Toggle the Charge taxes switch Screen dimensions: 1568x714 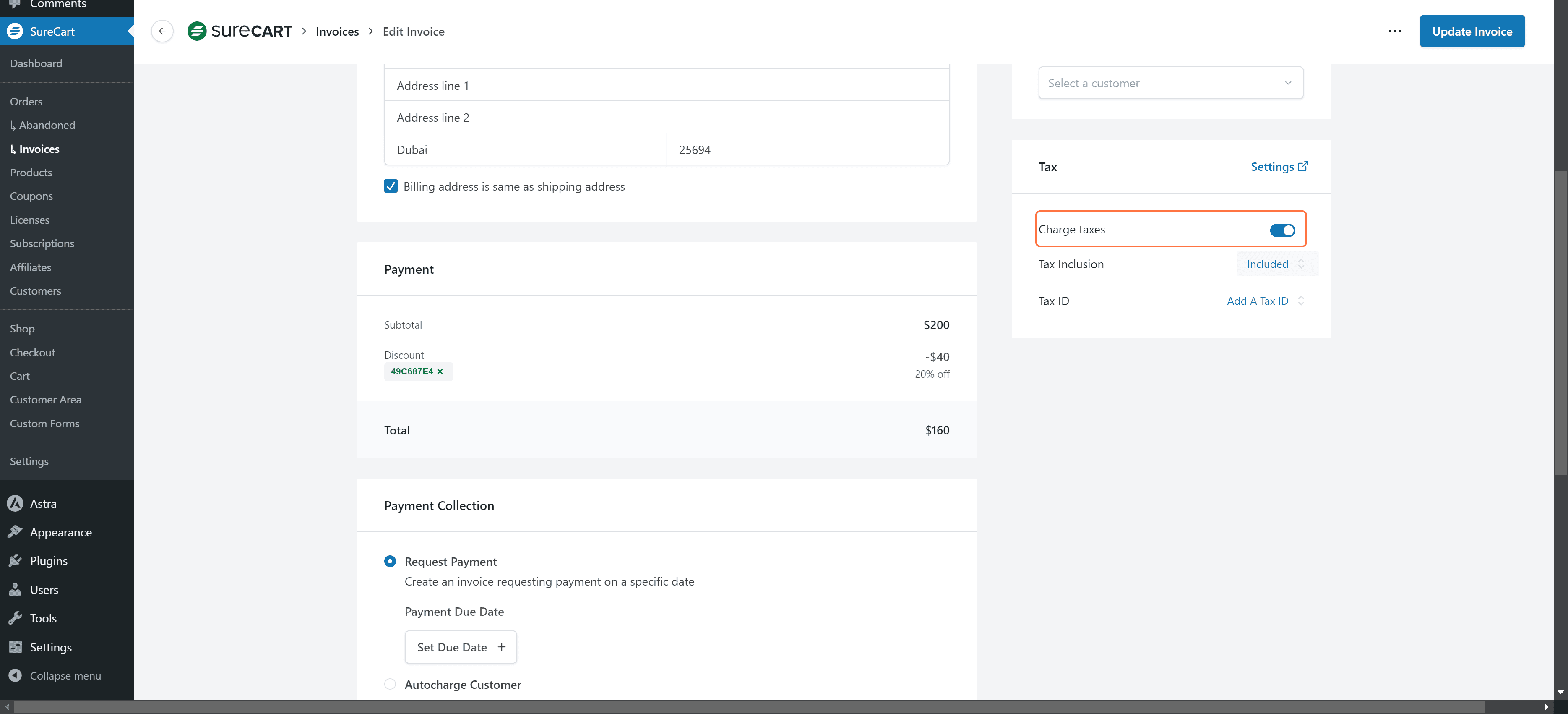[1282, 230]
